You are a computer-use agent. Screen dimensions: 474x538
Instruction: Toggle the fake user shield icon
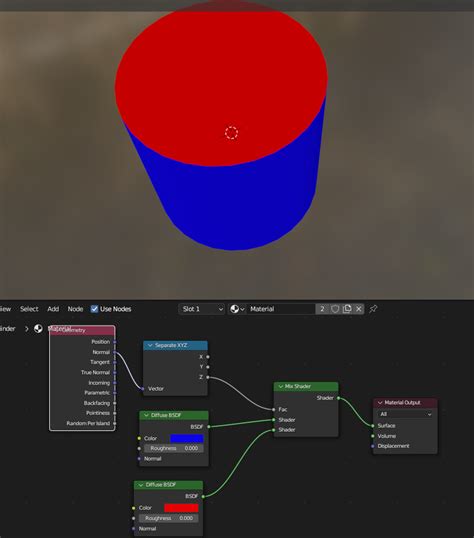click(335, 309)
